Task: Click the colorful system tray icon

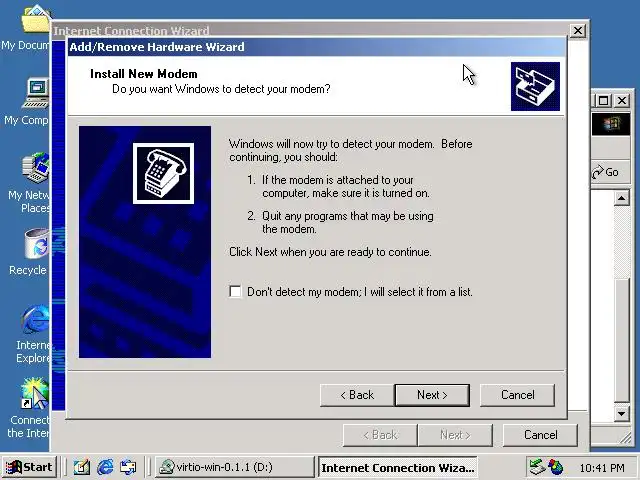Action: [x=555, y=467]
